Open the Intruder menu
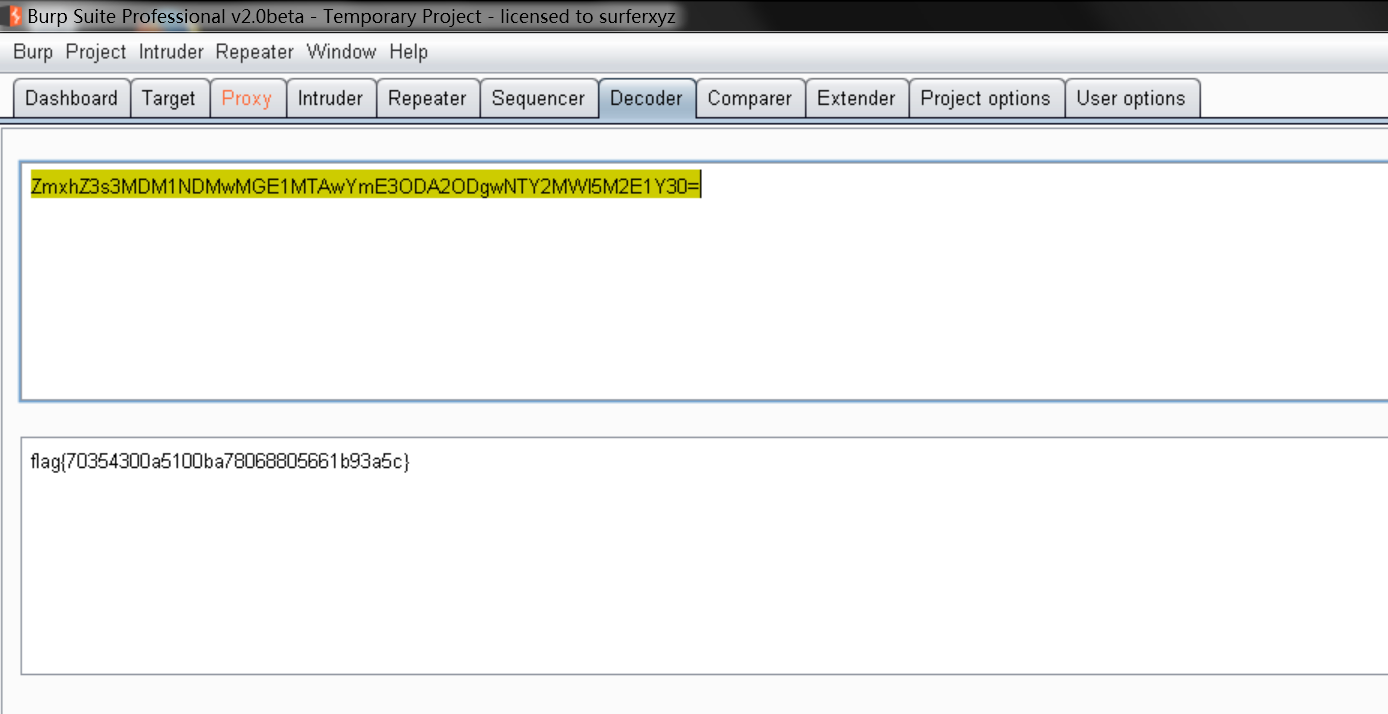 coord(170,52)
